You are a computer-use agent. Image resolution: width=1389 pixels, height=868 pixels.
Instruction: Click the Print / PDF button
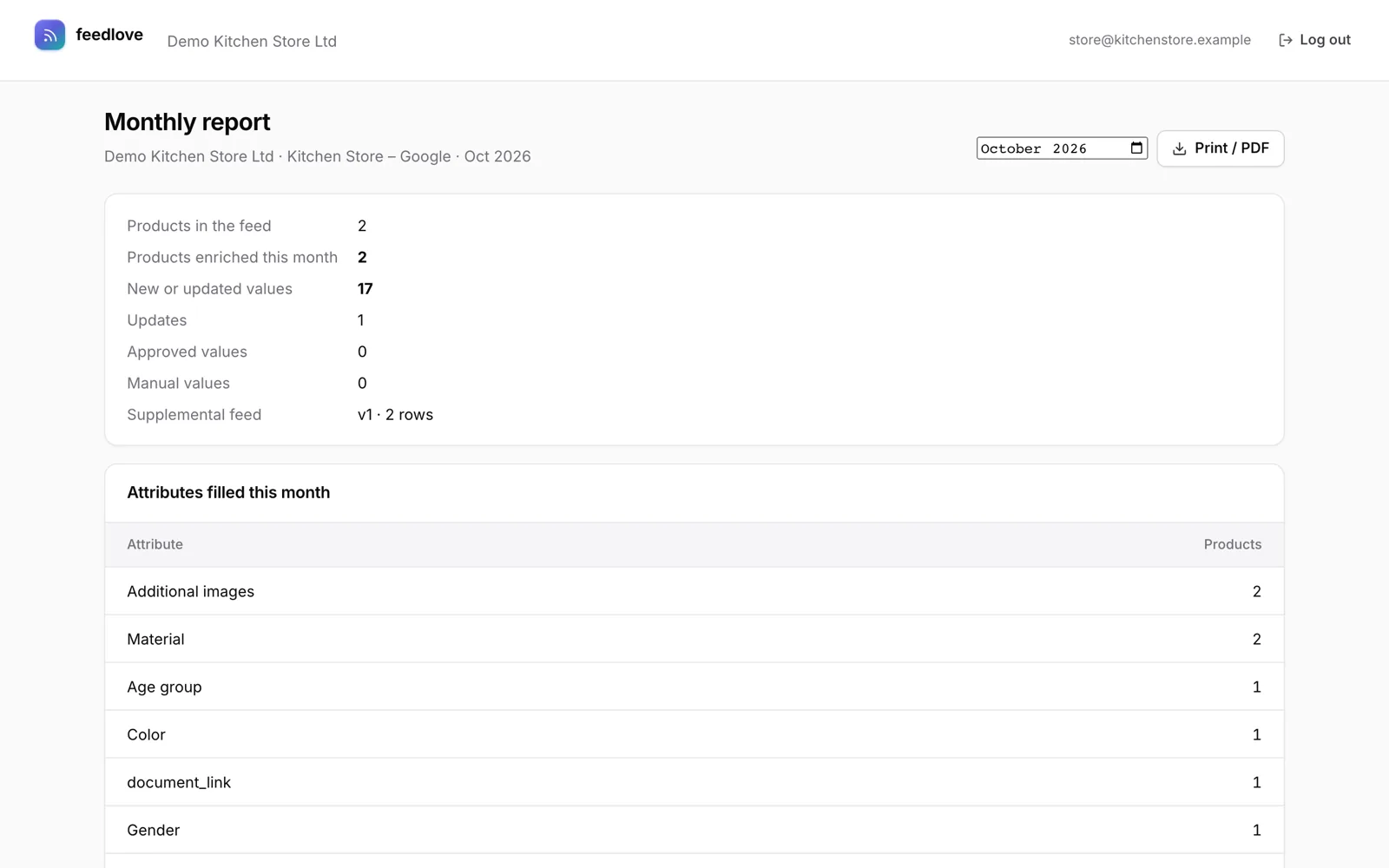(1221, 148)
